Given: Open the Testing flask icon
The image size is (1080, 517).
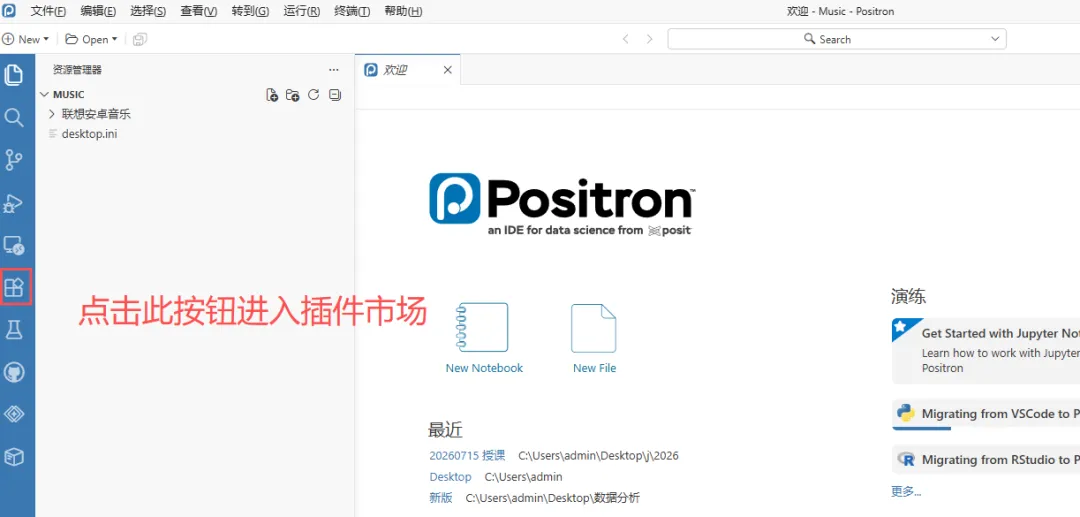Looking at the screenshot, I should (14, 330).
